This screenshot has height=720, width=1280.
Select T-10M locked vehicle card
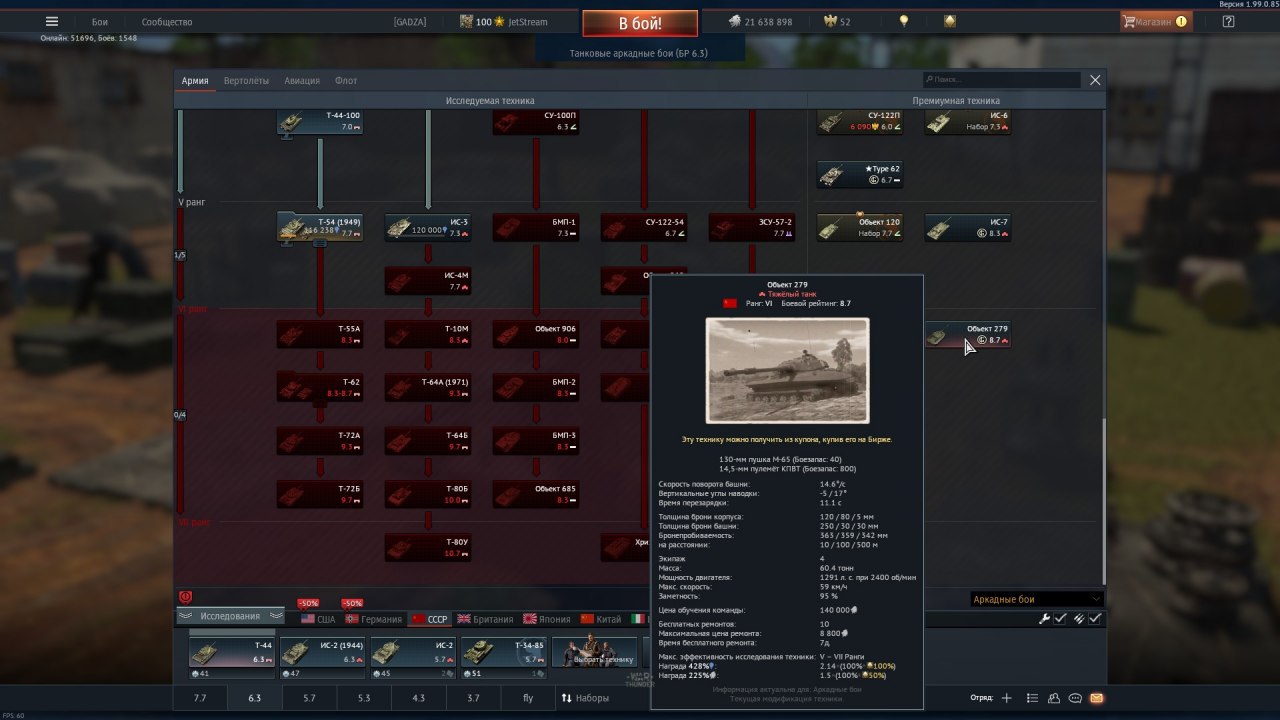pyautogui.click(x=428, y=334)
